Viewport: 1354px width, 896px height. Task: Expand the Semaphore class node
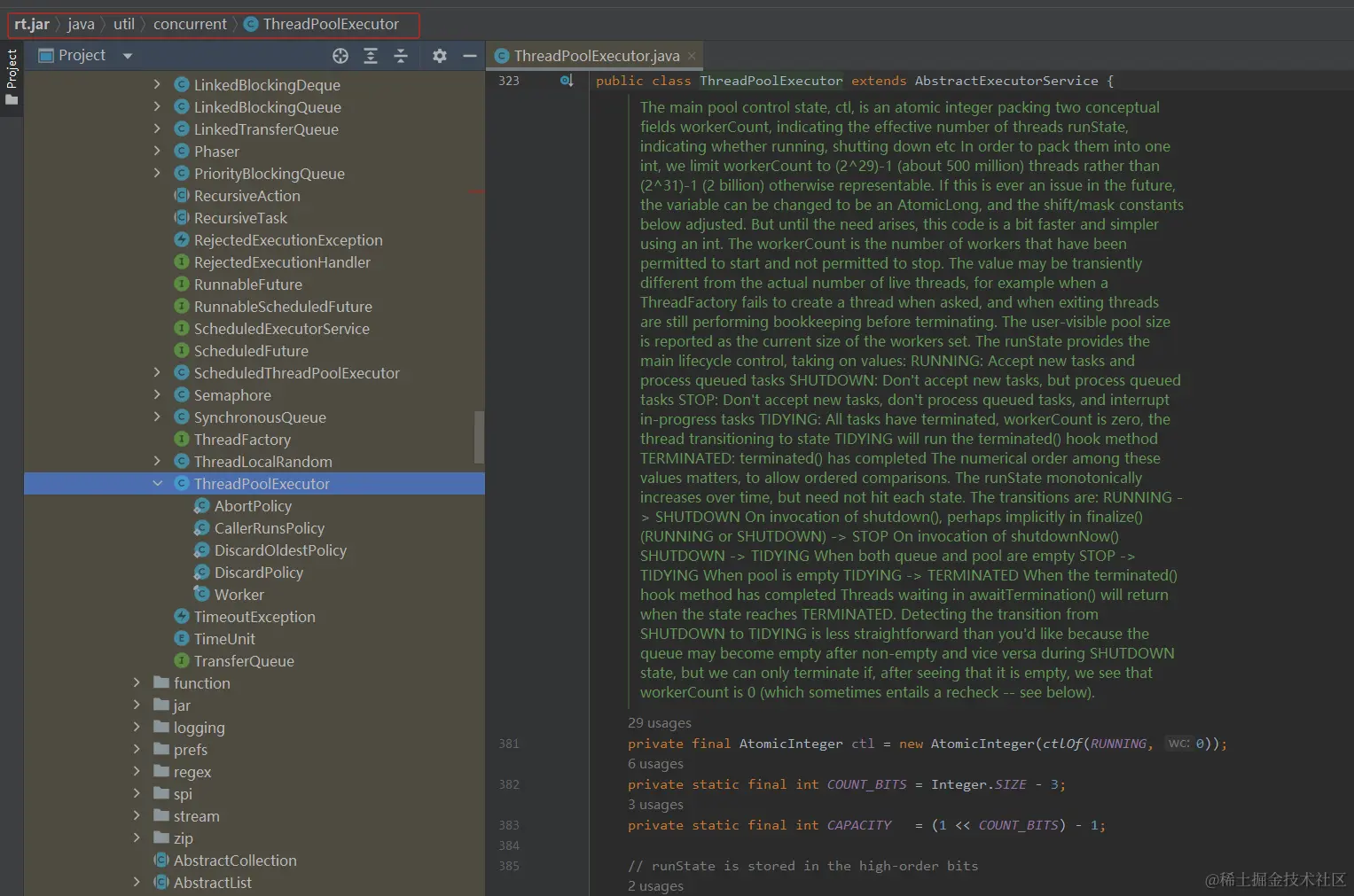point(157,394)
